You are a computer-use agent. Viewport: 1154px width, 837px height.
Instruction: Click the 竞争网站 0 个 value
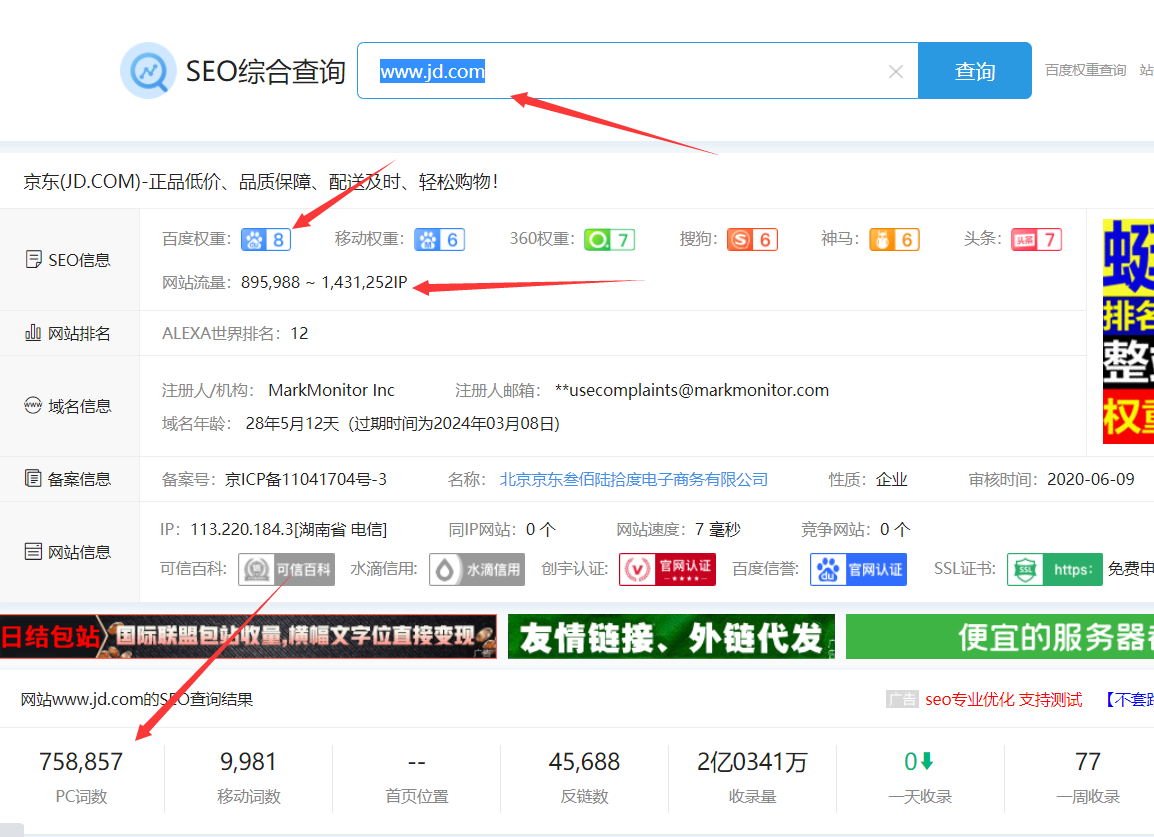[895, 529]
